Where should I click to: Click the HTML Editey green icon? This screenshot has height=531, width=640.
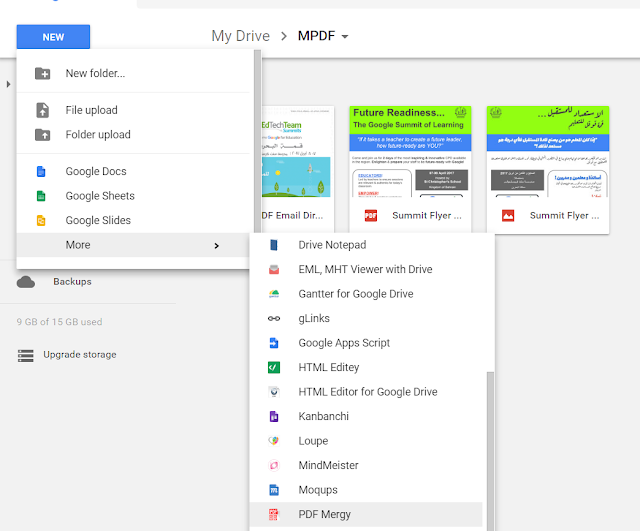274,367
